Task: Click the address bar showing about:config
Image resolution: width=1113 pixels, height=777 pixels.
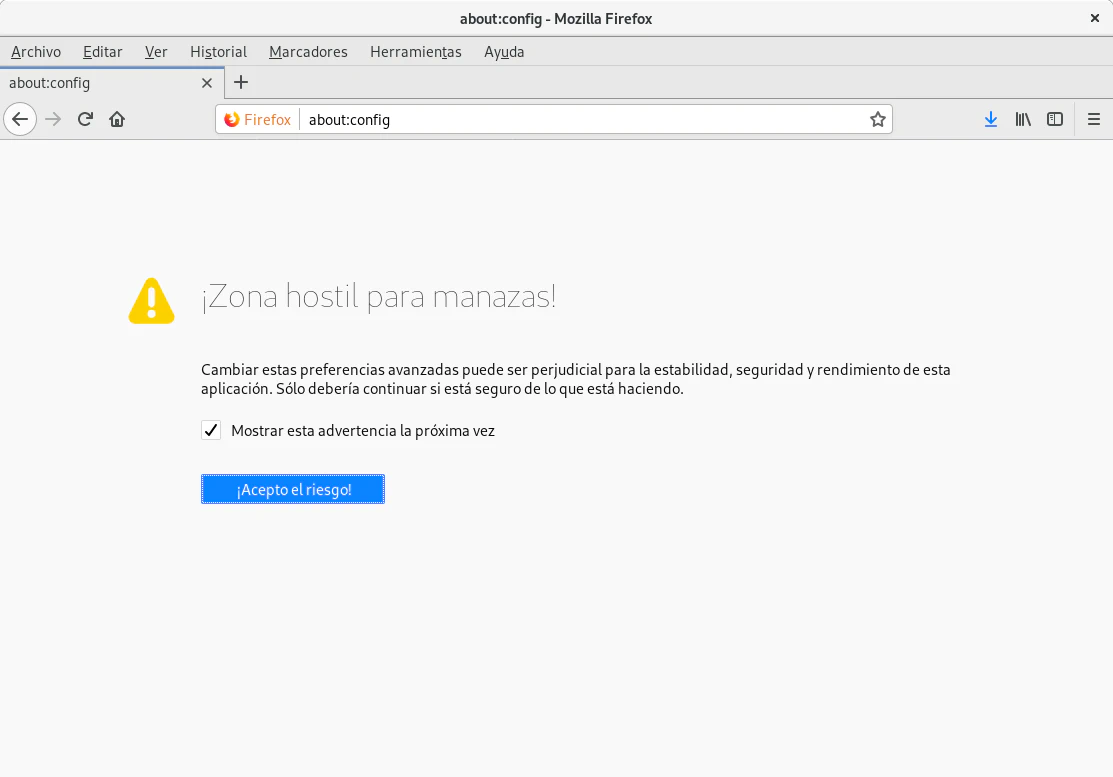Action: (580, 120)
